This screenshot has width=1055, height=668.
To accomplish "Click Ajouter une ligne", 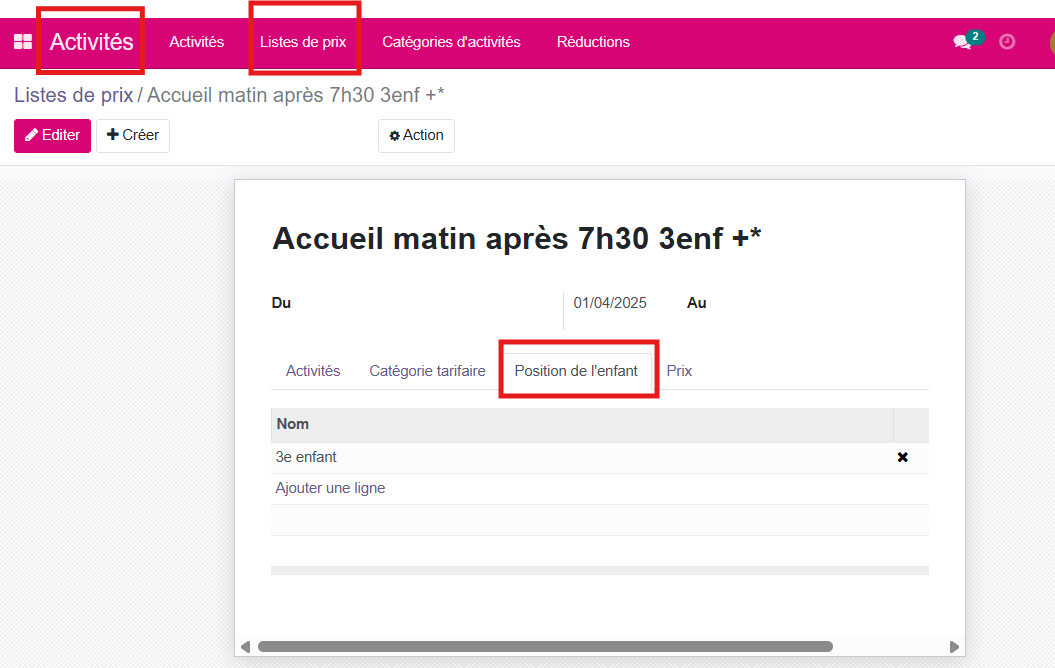I will (330, 488).
